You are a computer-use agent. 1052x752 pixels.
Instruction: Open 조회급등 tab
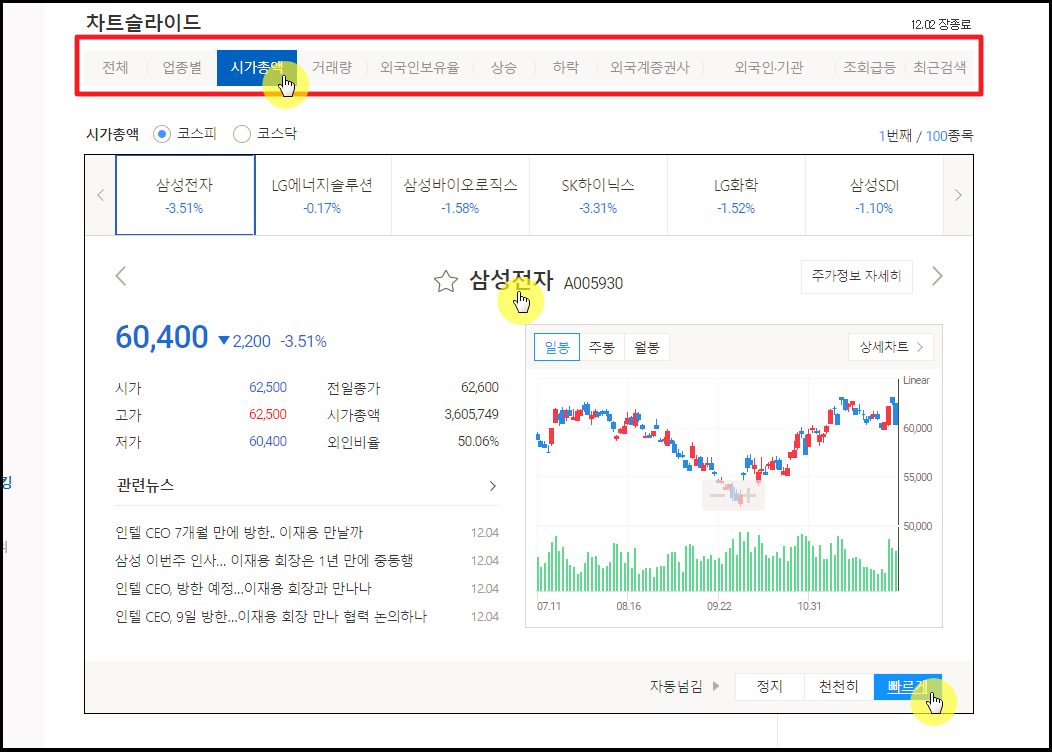[870, 68]
